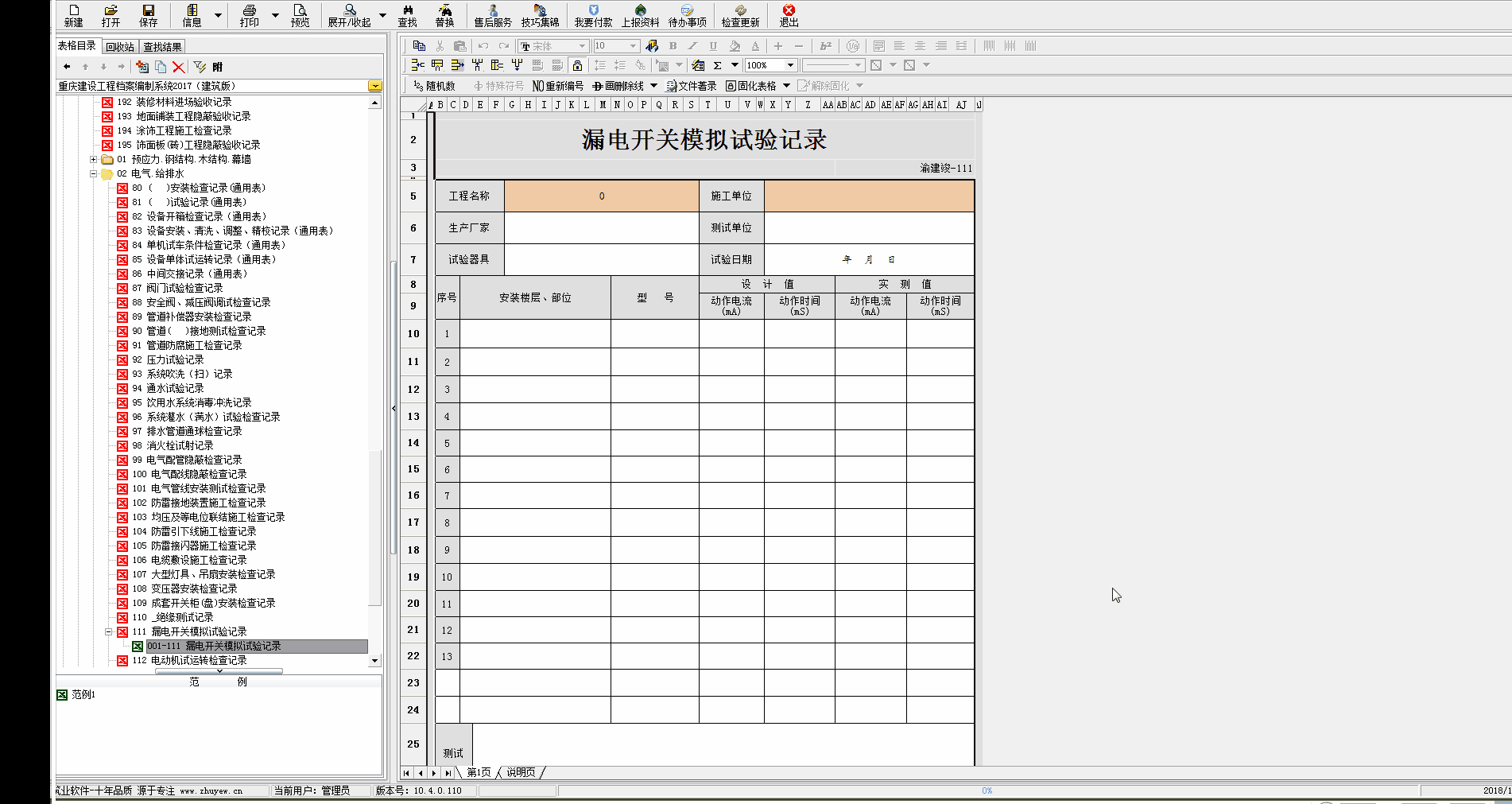Toggle the padlock lock icon in toolbar
Viewport: 1512px width, 804px height.
click(x=578, y=65)
